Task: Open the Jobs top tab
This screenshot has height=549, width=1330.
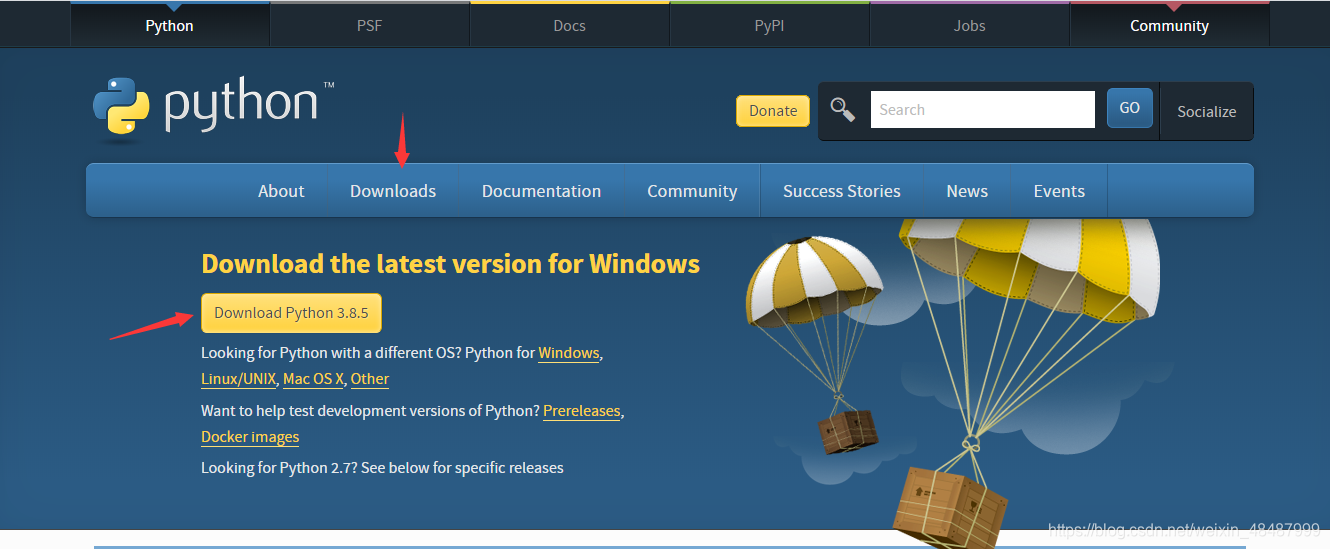Action: 969,25
